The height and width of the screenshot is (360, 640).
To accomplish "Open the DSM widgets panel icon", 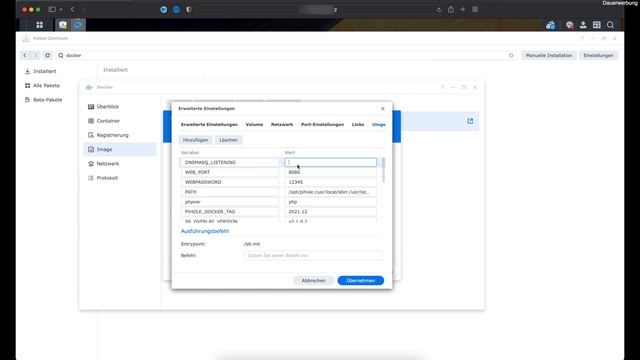I will [597, 25].
